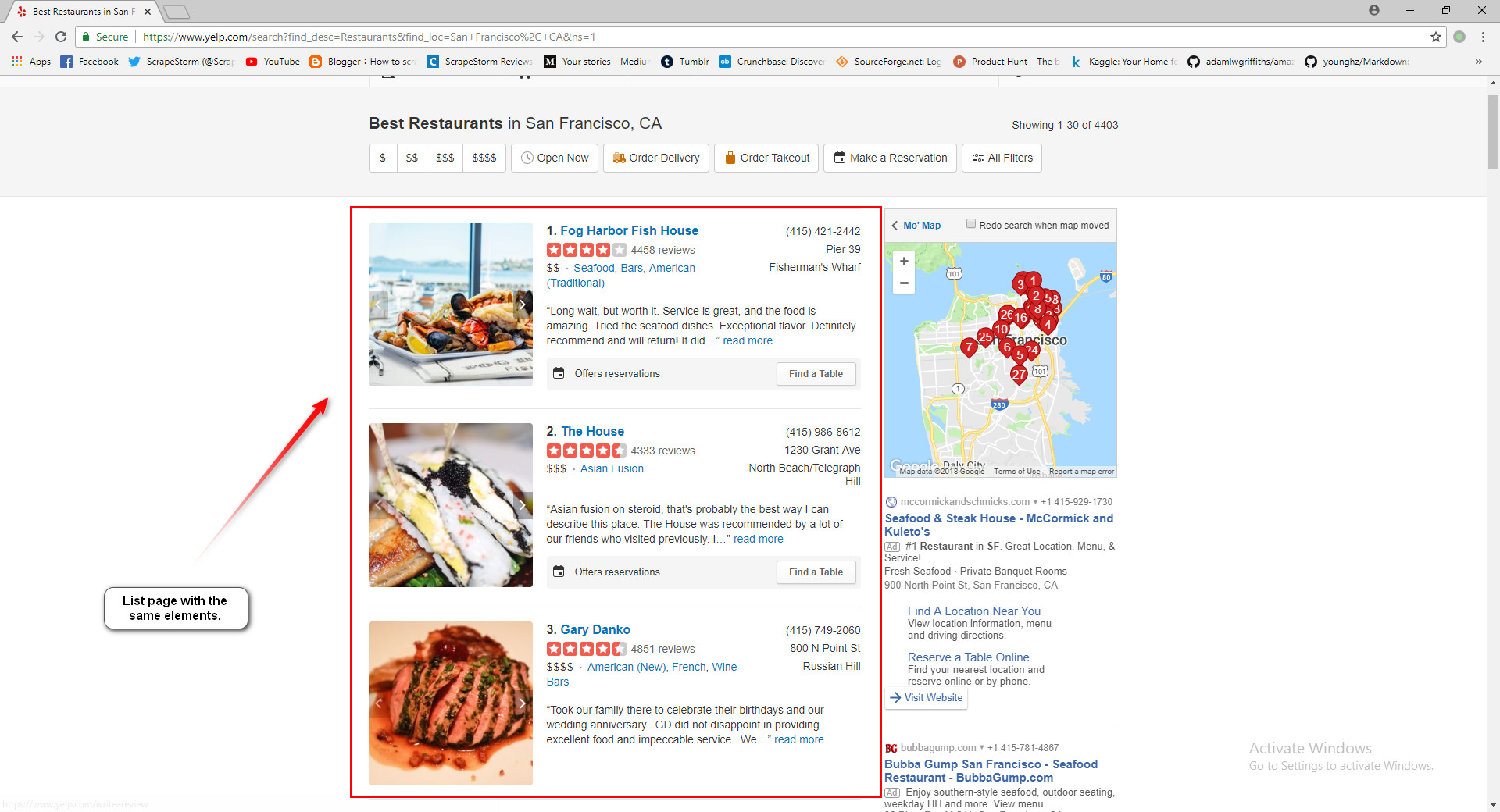Next photo arrow on The House image
The height and width of the screenshot is (812, 1500).
[522, 505]
